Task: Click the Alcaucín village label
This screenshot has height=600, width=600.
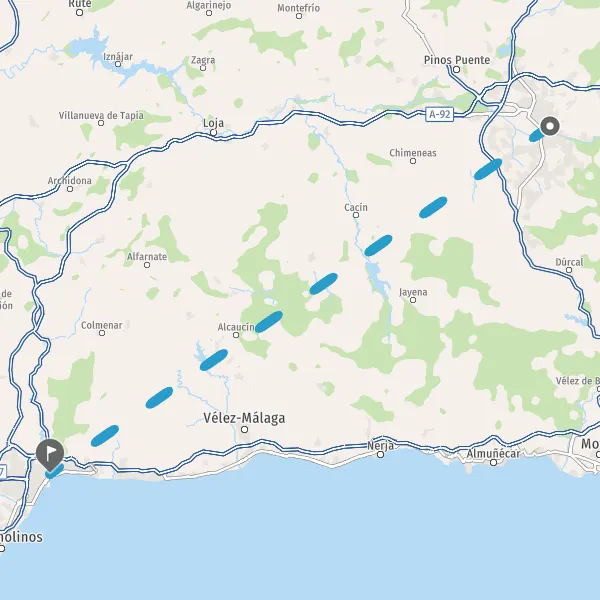Action: click(236, 327)
